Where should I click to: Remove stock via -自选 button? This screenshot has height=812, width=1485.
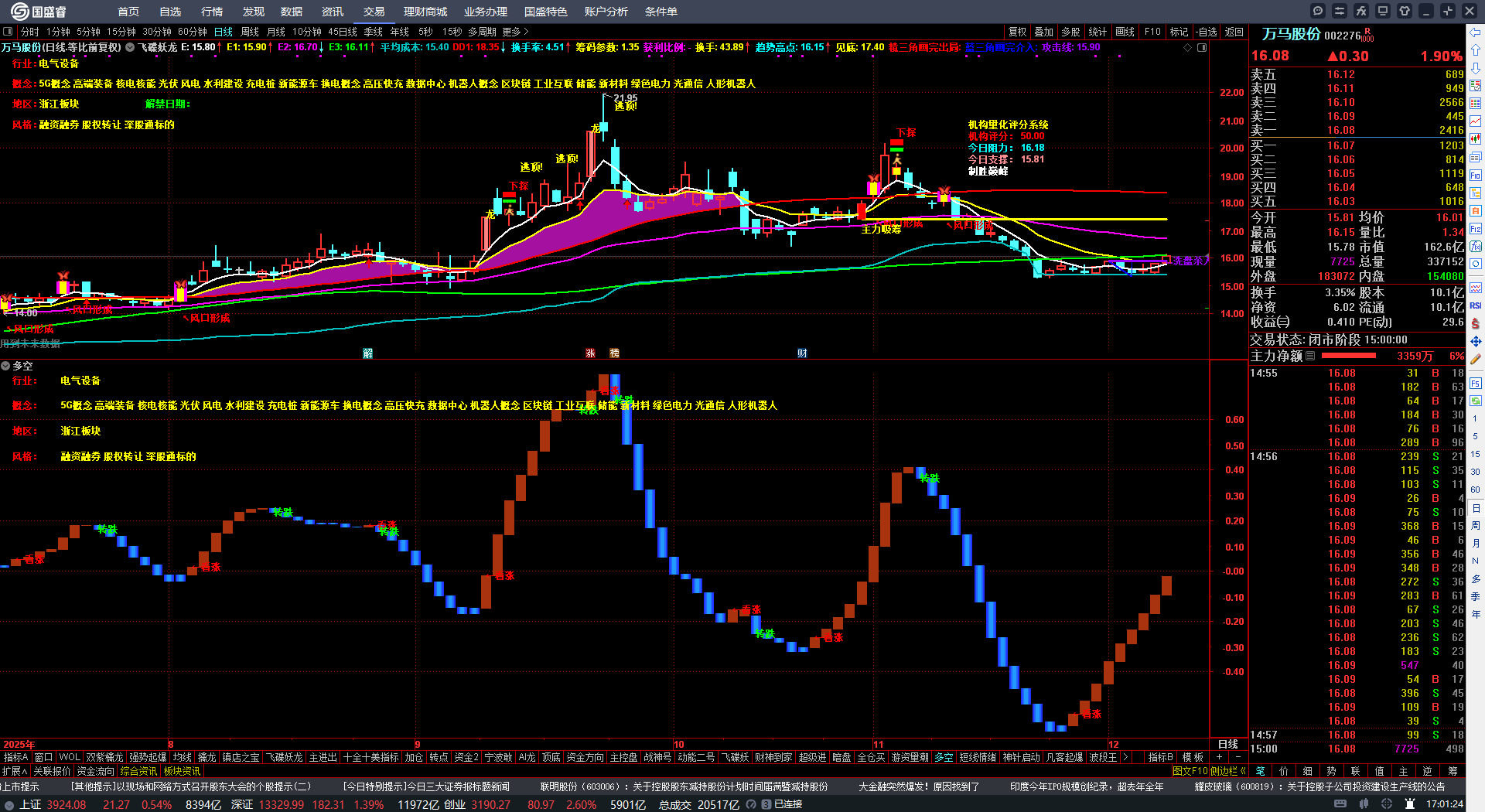point(1206,32)
